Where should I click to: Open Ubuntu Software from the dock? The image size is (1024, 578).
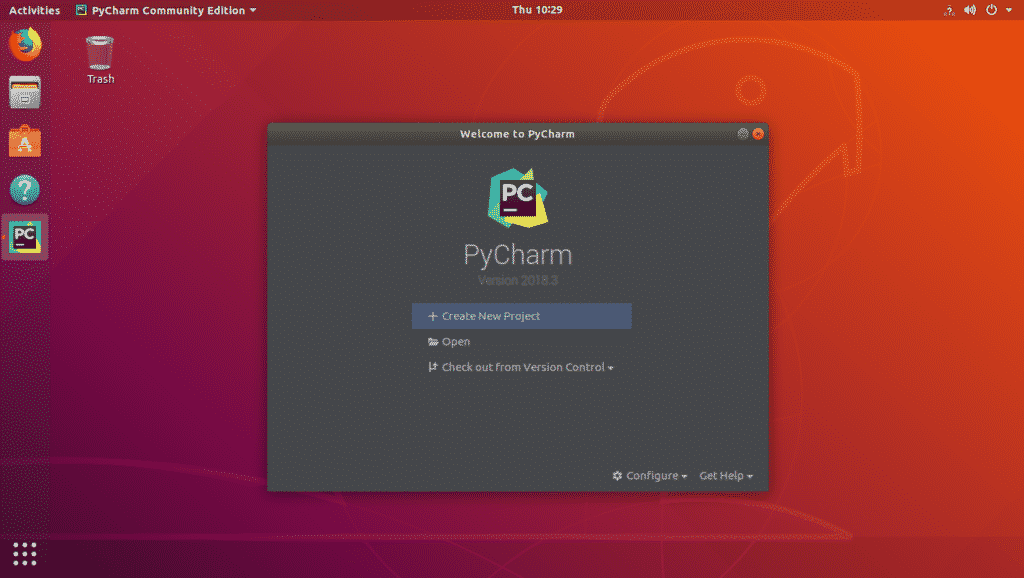(x=24, y=141)
